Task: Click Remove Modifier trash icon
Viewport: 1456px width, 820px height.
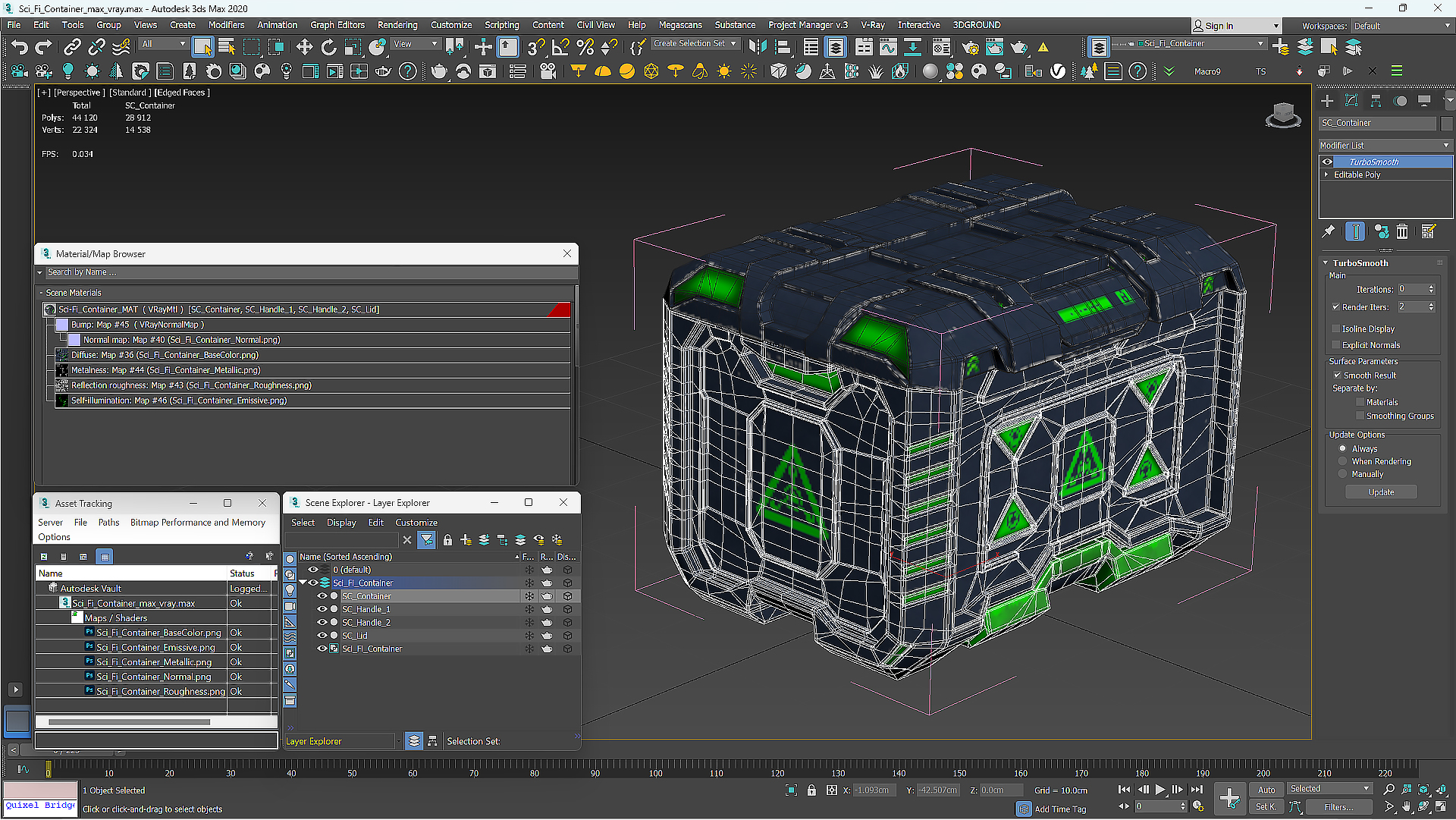Action: [1402, 231]
